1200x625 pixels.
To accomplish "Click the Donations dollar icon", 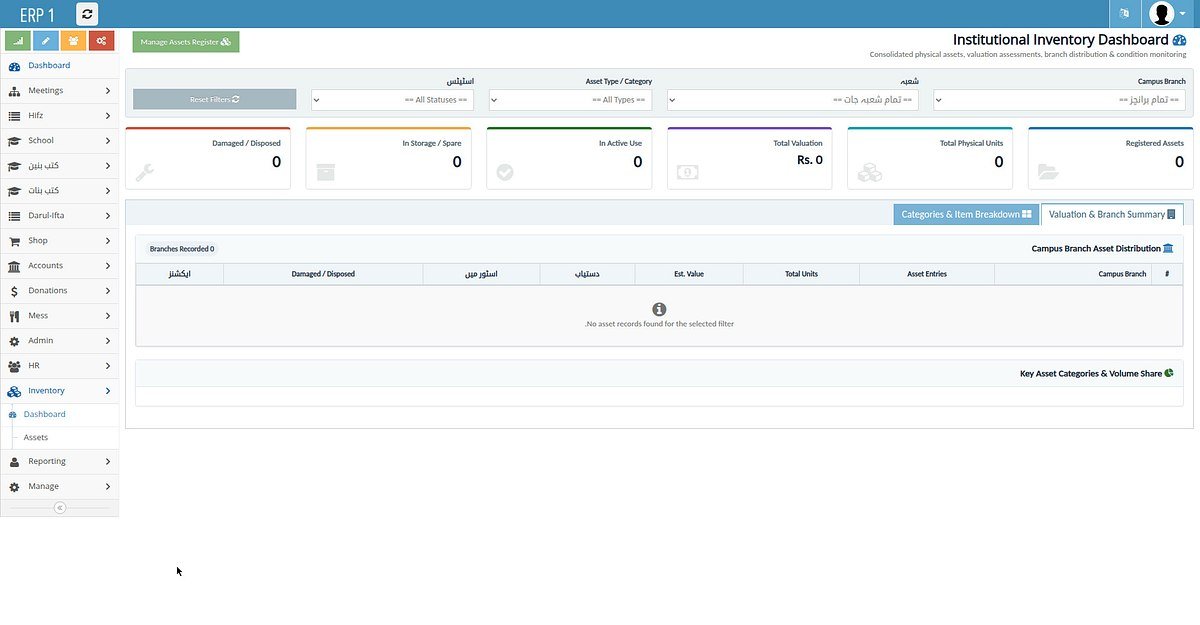I will [x=14, y=291].
